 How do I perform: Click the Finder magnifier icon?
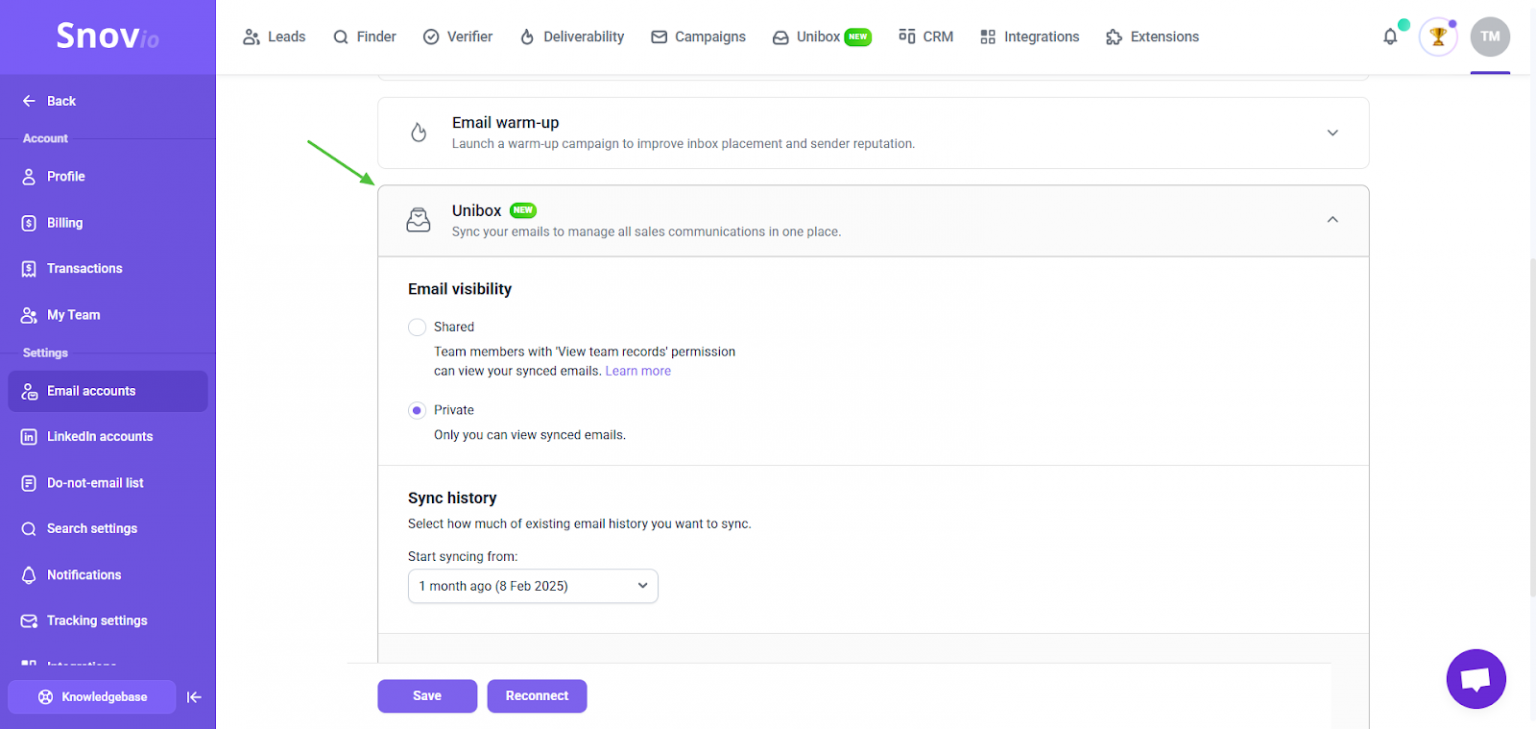(341, 37)
